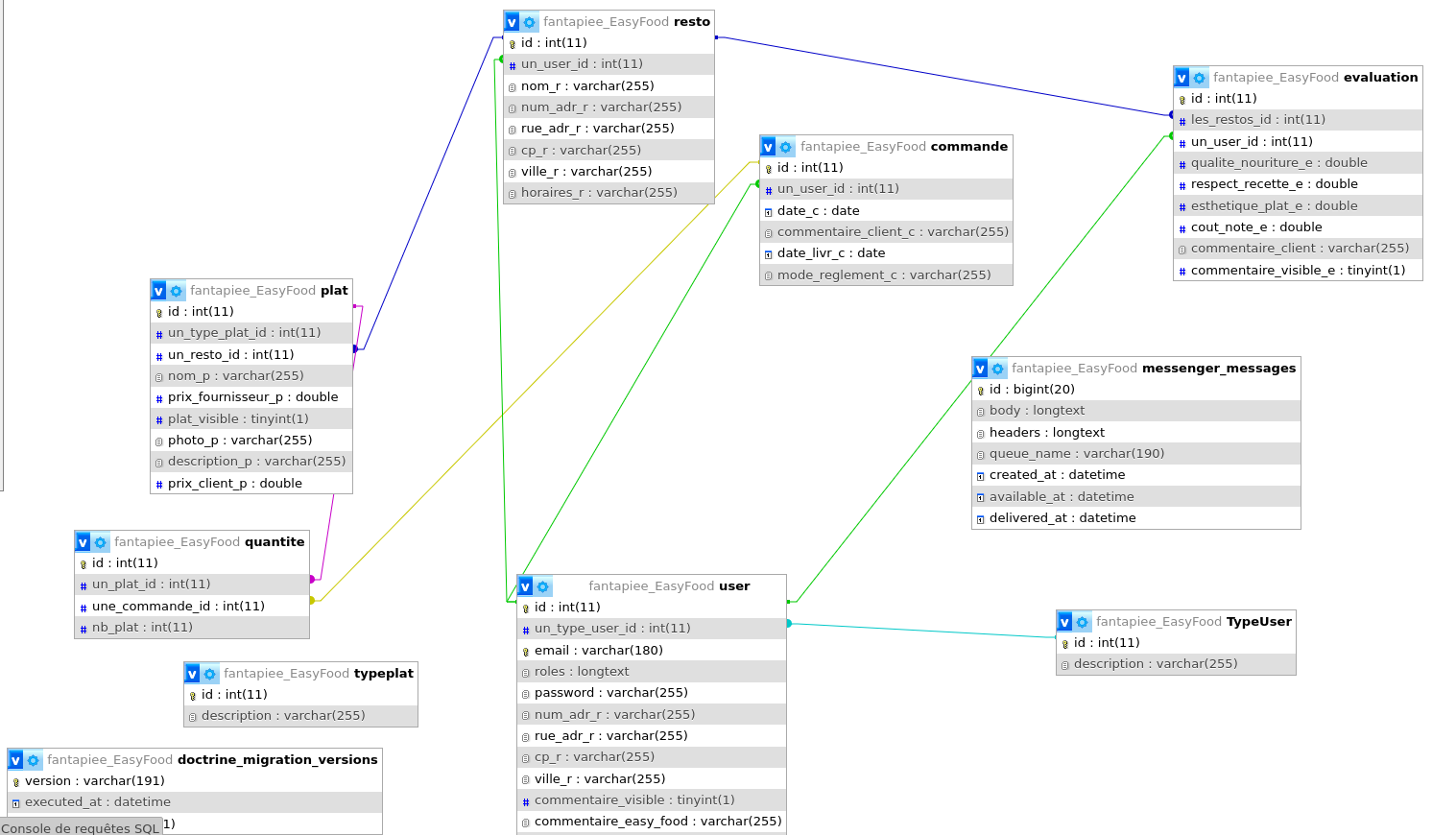The width and height of the screenshot is (1456, 835).
Task: Collapse resto table columns with V toggle
Action: pyautogui.click(x=512, y=22)
